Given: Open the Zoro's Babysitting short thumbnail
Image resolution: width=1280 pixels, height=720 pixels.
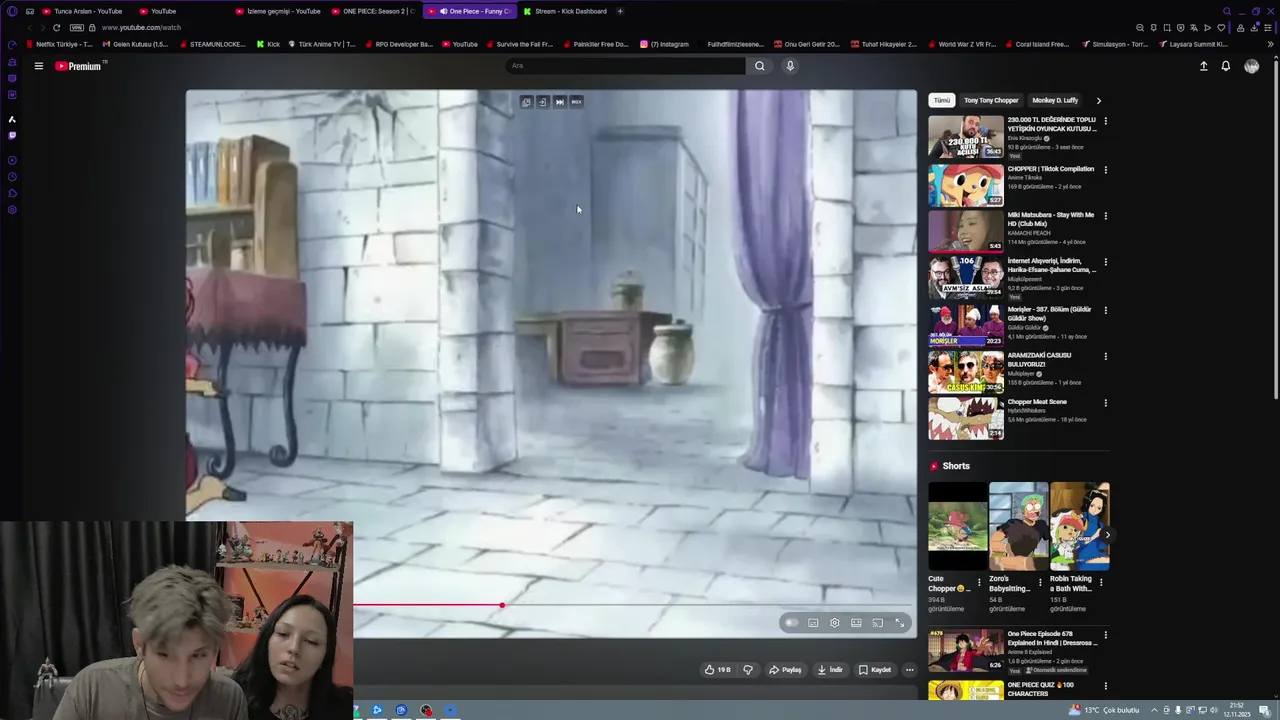Looking at the screenshot, I should click(x=1018, y=526).
